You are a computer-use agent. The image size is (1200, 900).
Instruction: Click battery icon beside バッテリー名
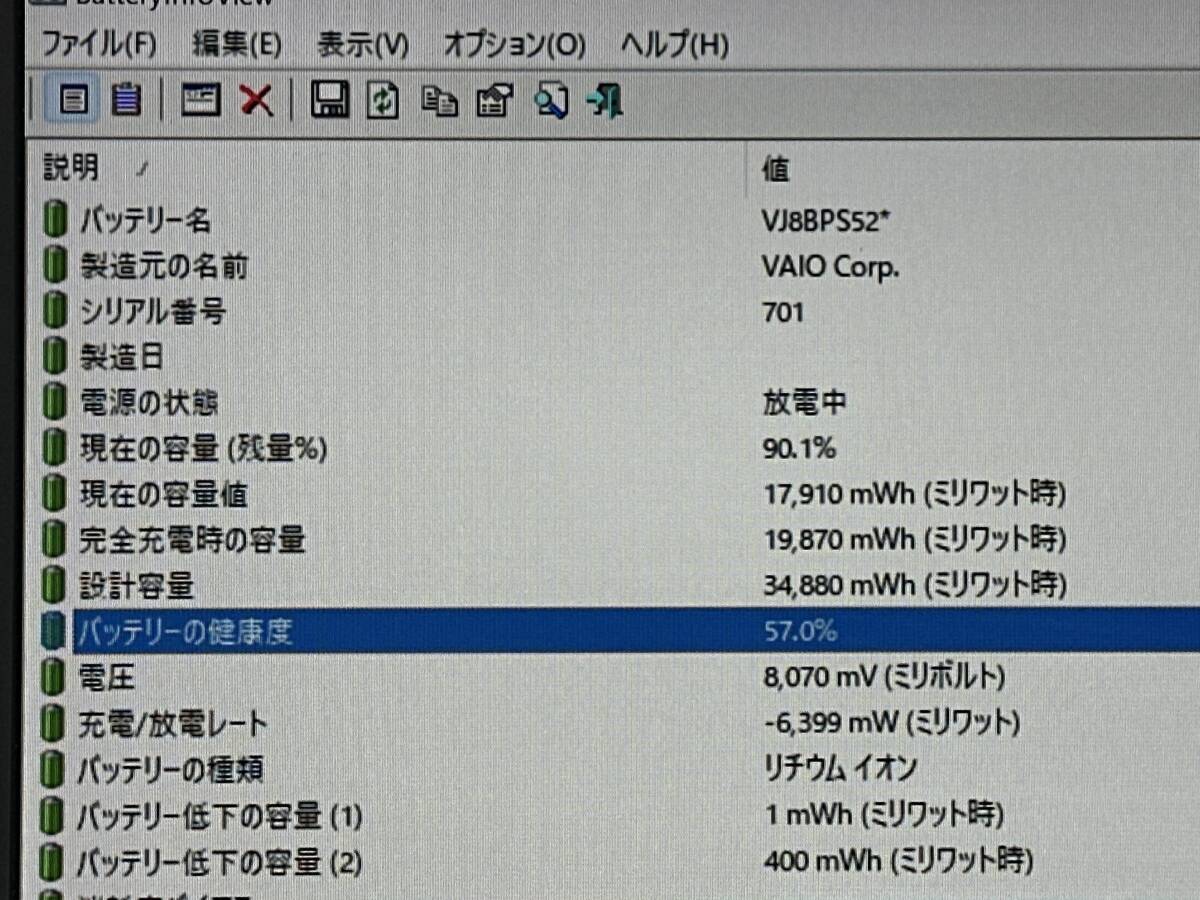(x=56, y=220)
